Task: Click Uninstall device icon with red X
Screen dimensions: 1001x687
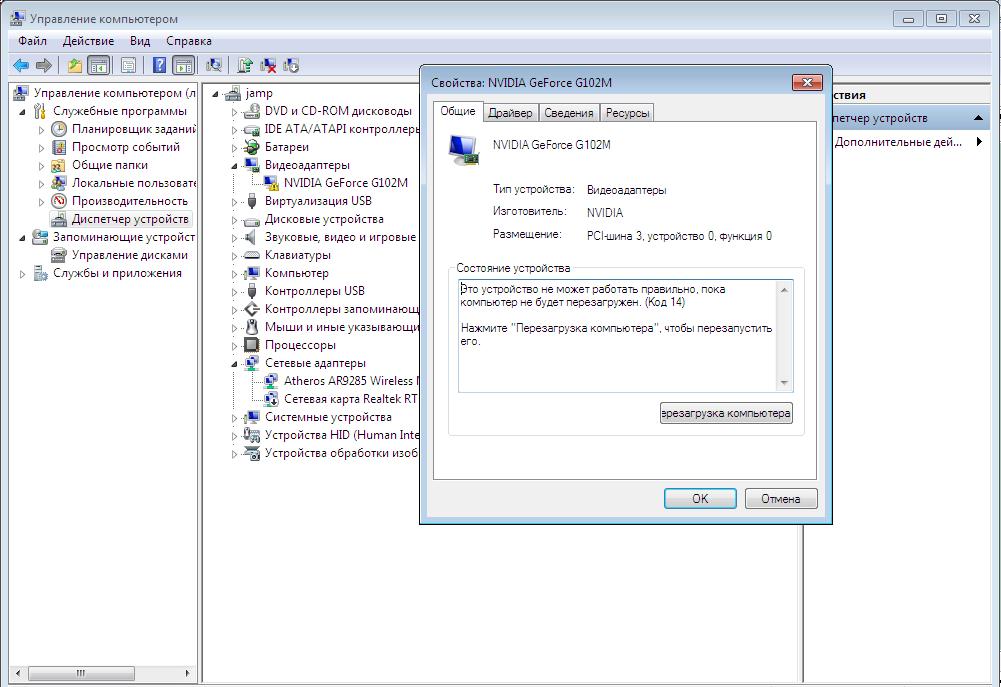Action: (268, 65)
